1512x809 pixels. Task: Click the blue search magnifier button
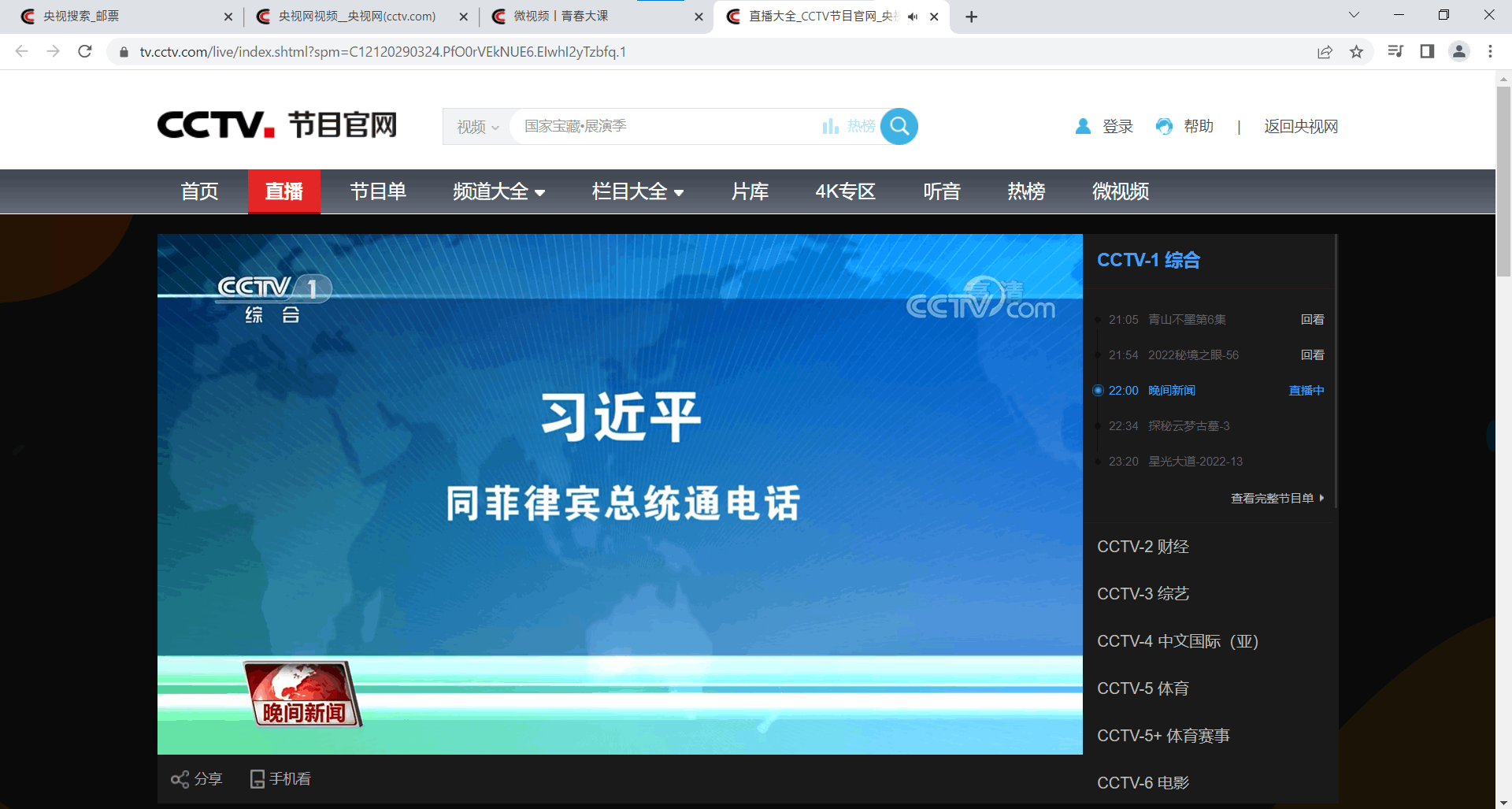point(899,126)
